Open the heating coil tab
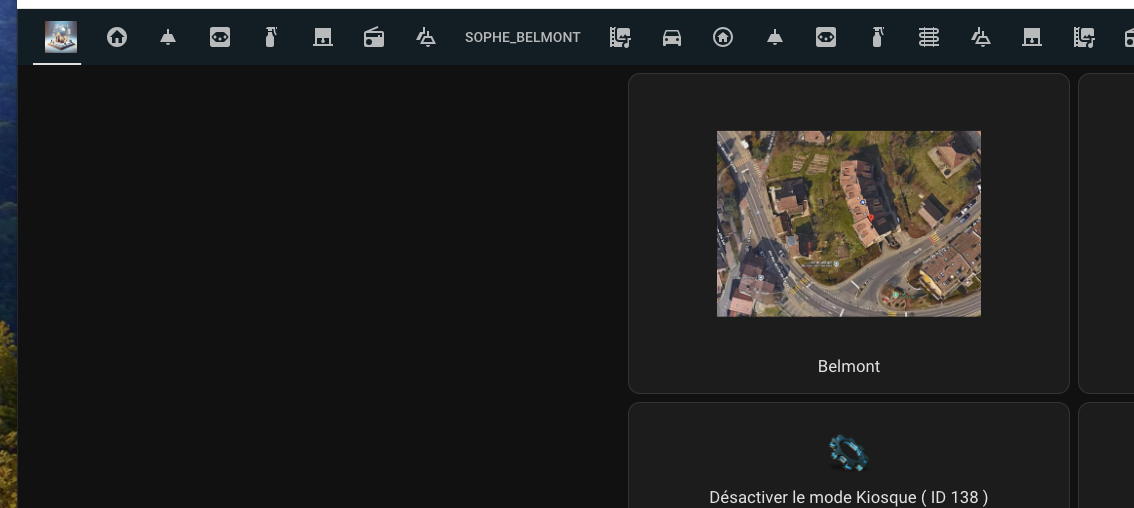 coord(929,37)
